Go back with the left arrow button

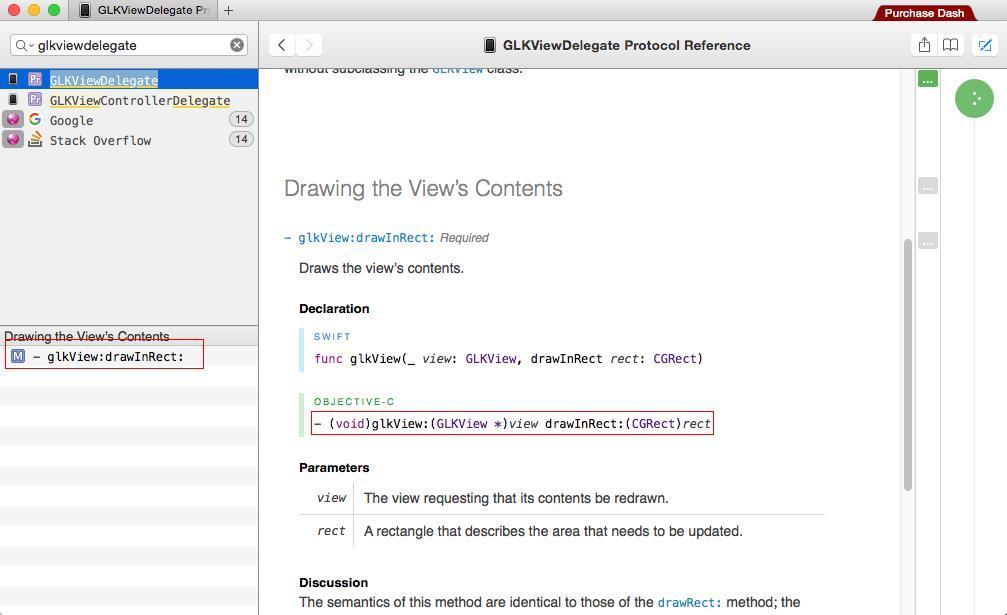tap(282, 45)
